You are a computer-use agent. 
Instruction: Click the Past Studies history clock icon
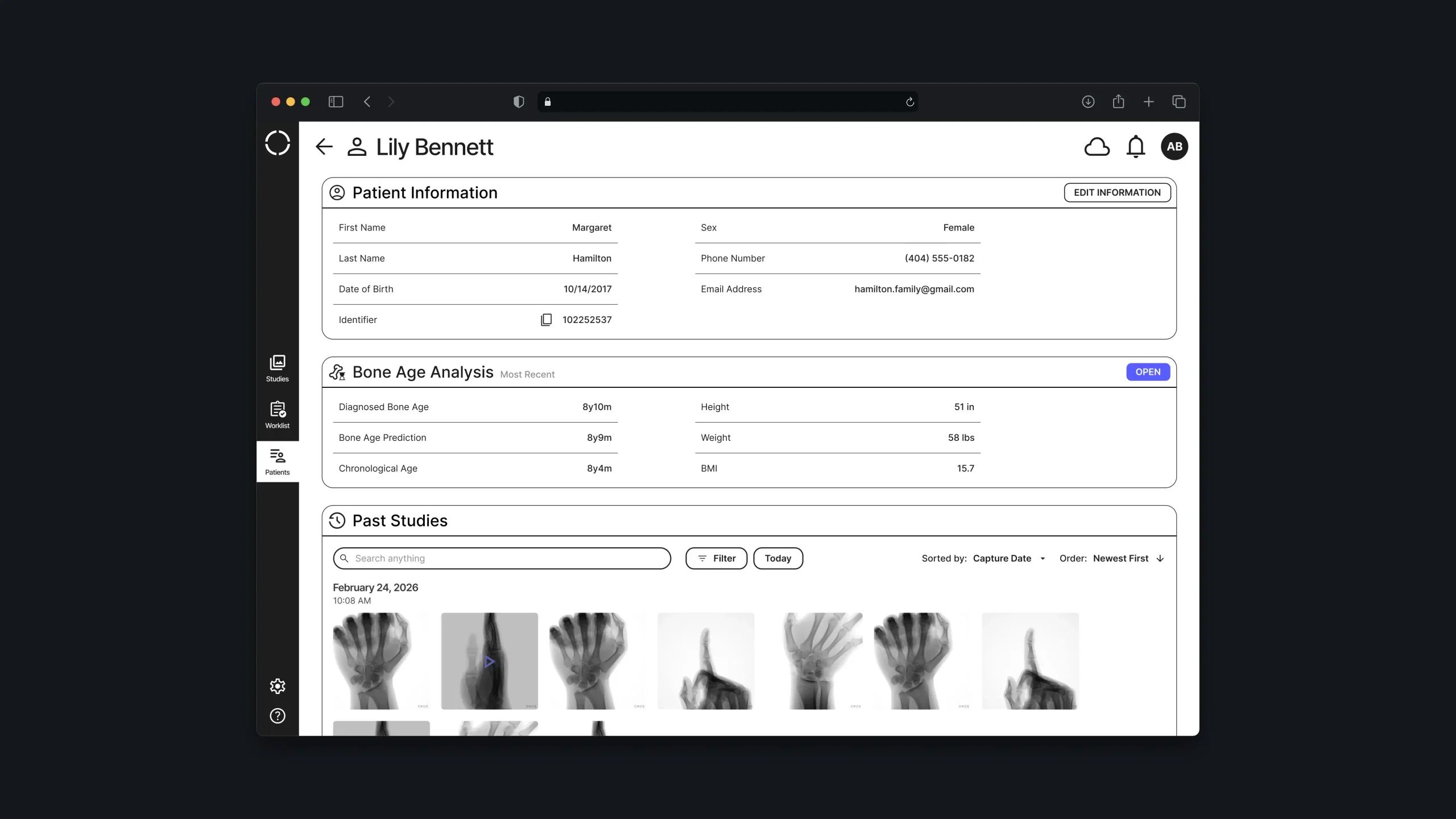click(x=337, y=520)
